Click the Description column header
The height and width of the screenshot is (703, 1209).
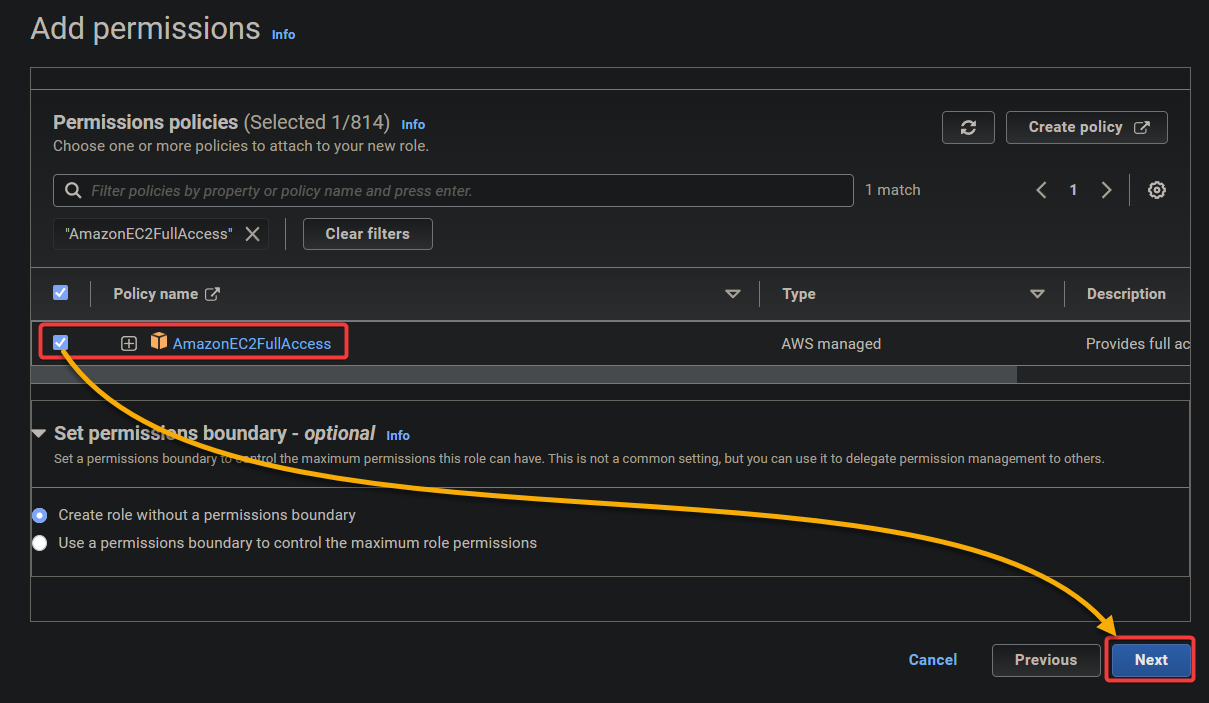pos(1126,294)
